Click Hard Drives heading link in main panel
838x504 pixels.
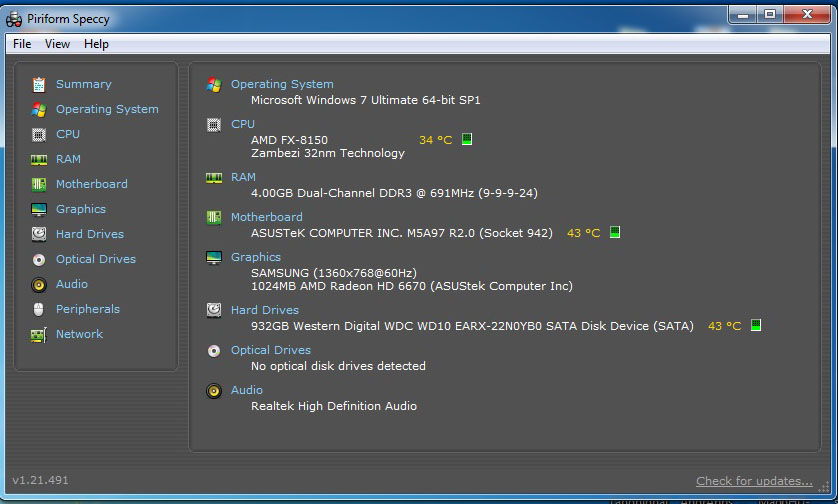[265, 311]
